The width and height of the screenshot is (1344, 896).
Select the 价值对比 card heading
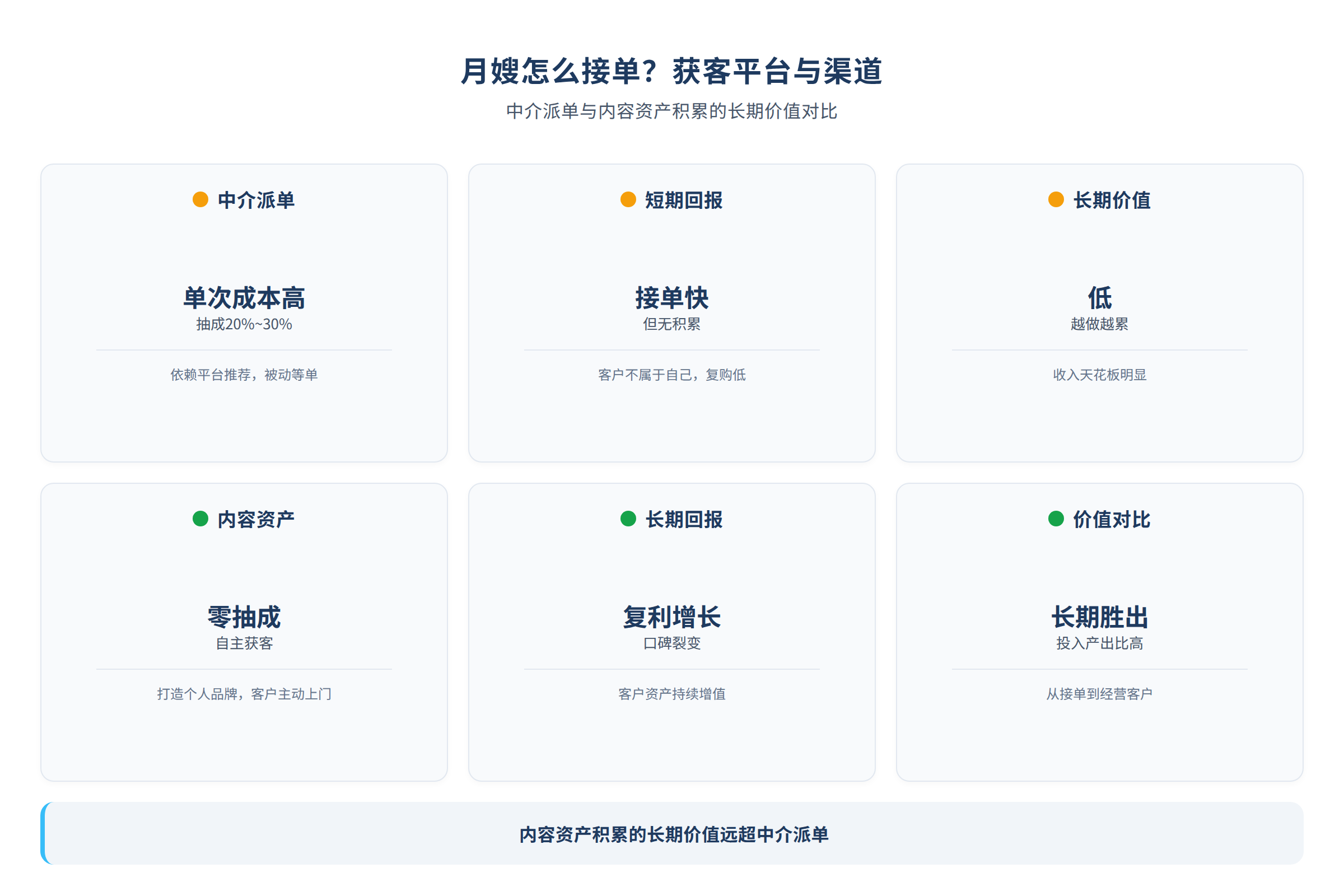(x=1112, y=519)
